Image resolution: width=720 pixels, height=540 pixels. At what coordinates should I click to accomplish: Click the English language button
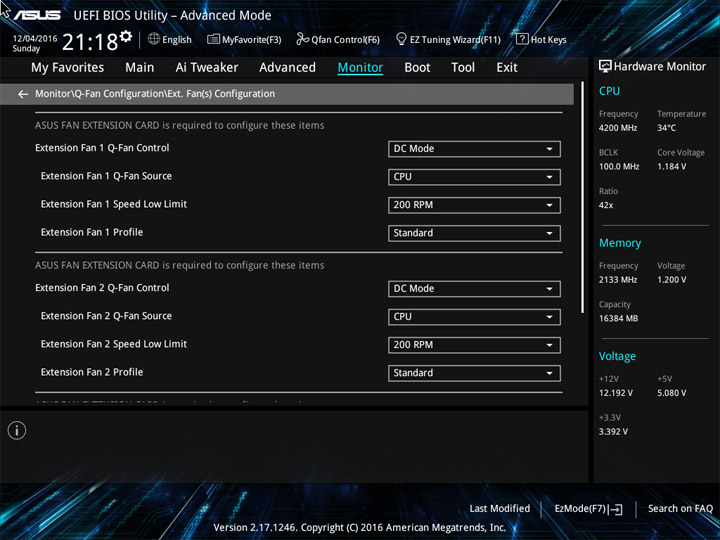(170, 39)
